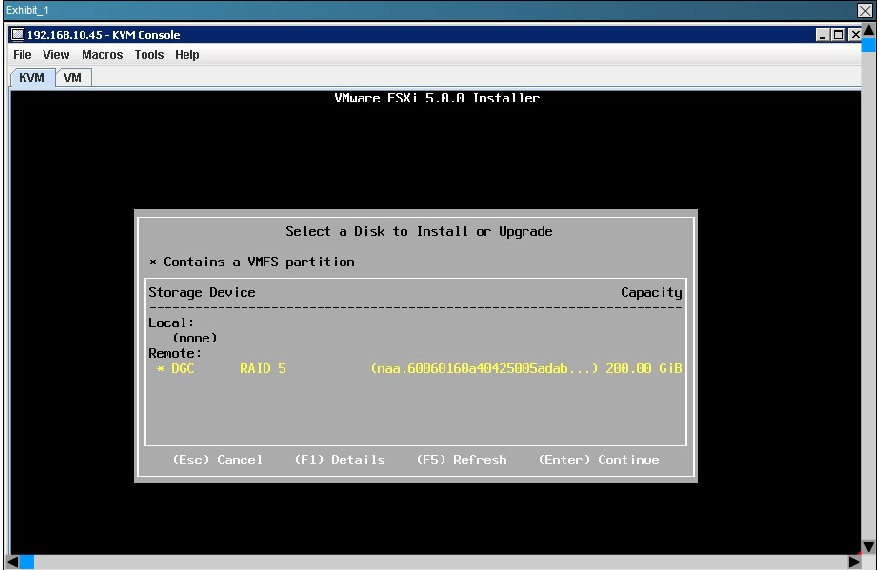Image resolution: width=882 pixels, height=570 pixels.
Task: Click the VMware ESXi 5.0.0 Installer title
Action: click(x=437, y=98)
